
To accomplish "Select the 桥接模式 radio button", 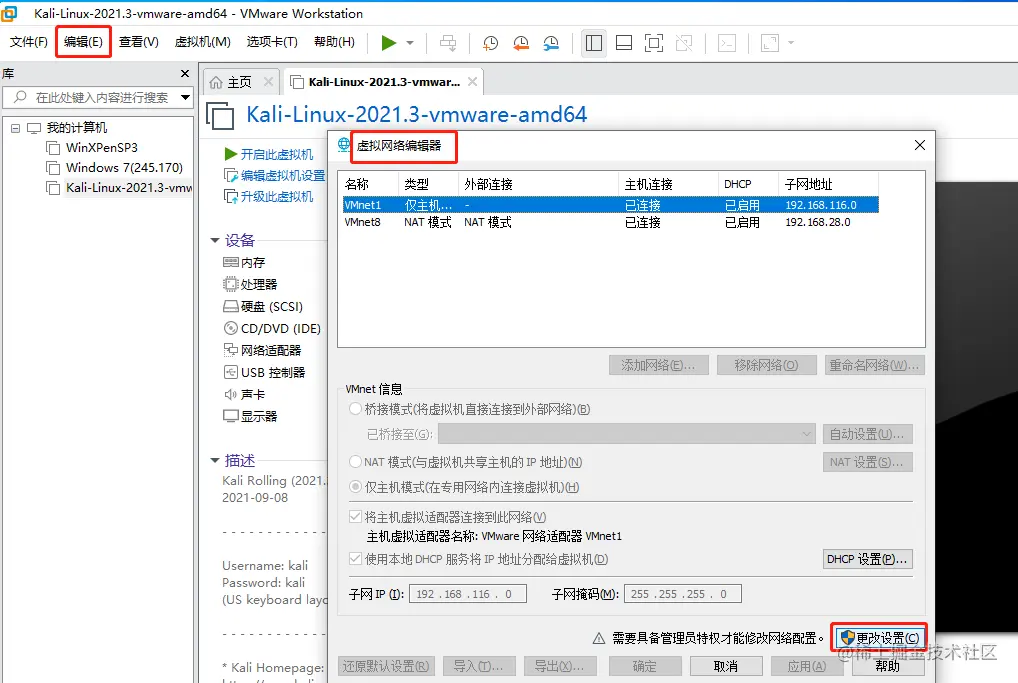I will 355,409.
